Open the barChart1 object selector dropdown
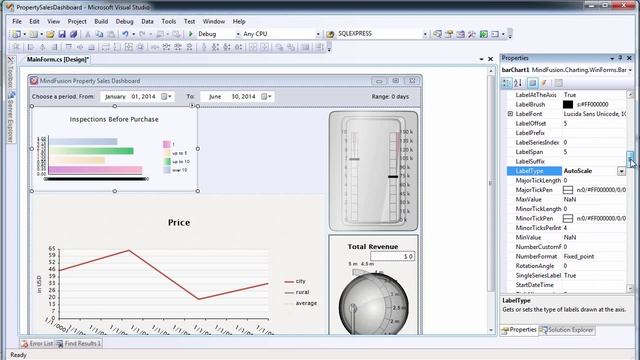640x360 pixels. (x=631, y=70)
